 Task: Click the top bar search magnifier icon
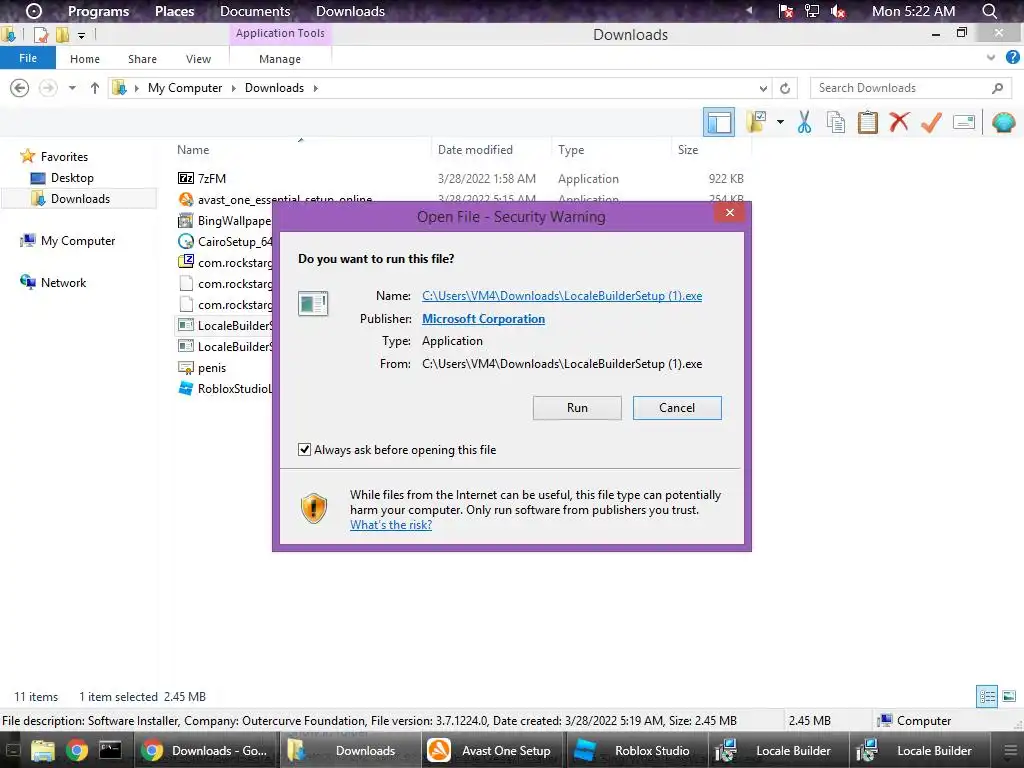(989, 11)
